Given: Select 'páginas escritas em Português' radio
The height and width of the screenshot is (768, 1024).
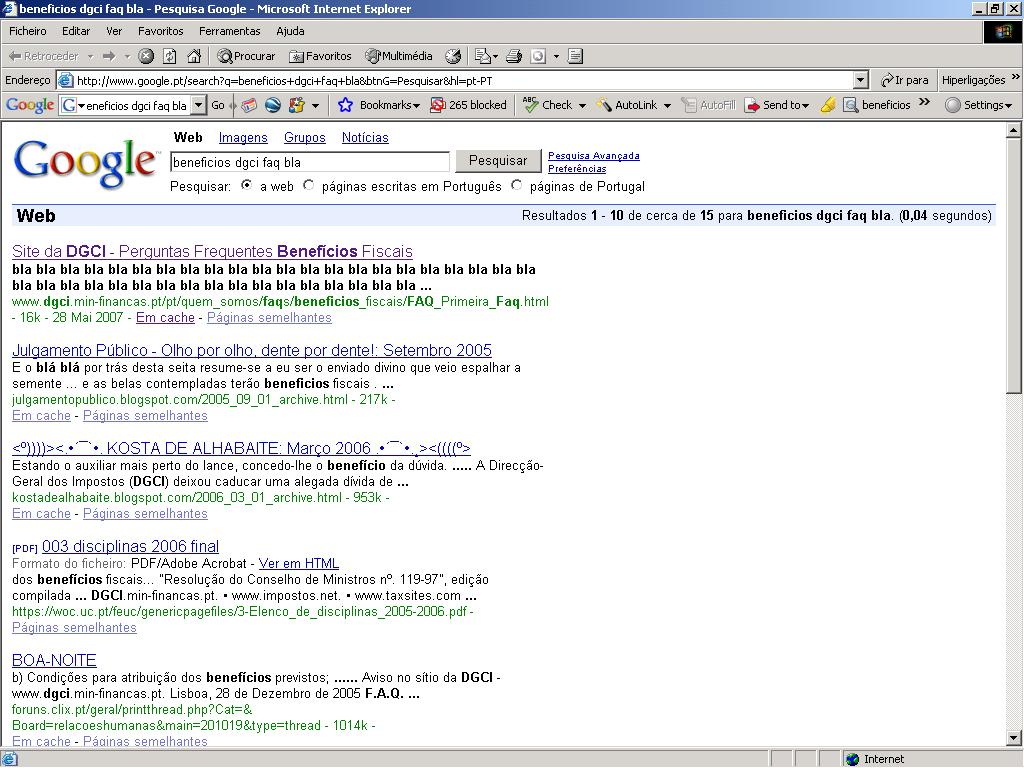Looking at the screenshot, I should (308, 185).
